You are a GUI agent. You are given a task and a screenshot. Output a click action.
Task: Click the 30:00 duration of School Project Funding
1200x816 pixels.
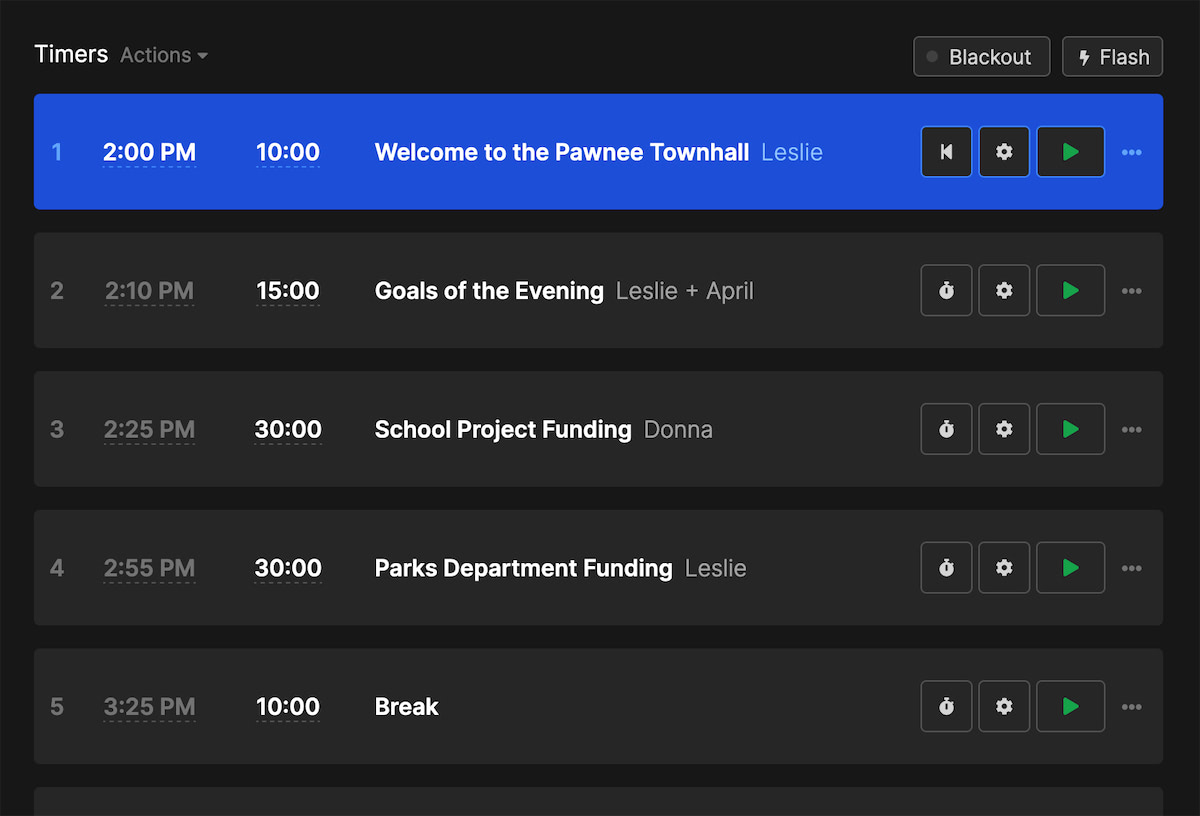[288, 428]
